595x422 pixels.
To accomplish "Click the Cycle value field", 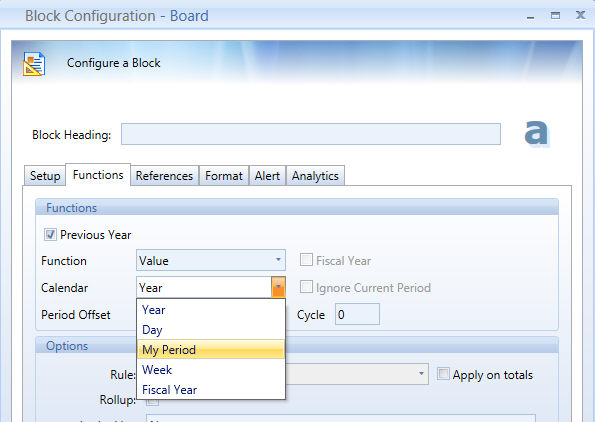I will coord(357,314).
